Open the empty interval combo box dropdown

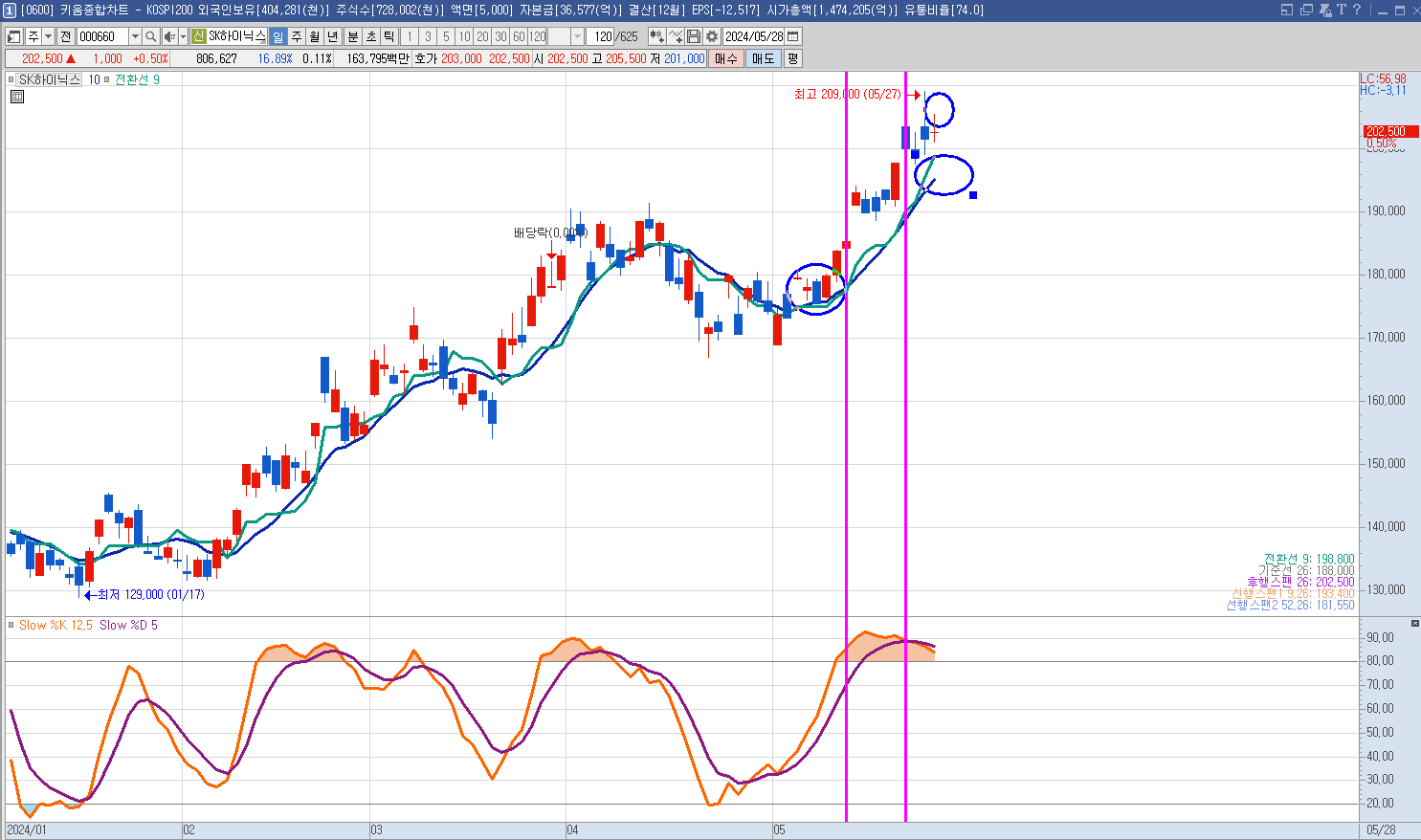[x=578, y=36]
